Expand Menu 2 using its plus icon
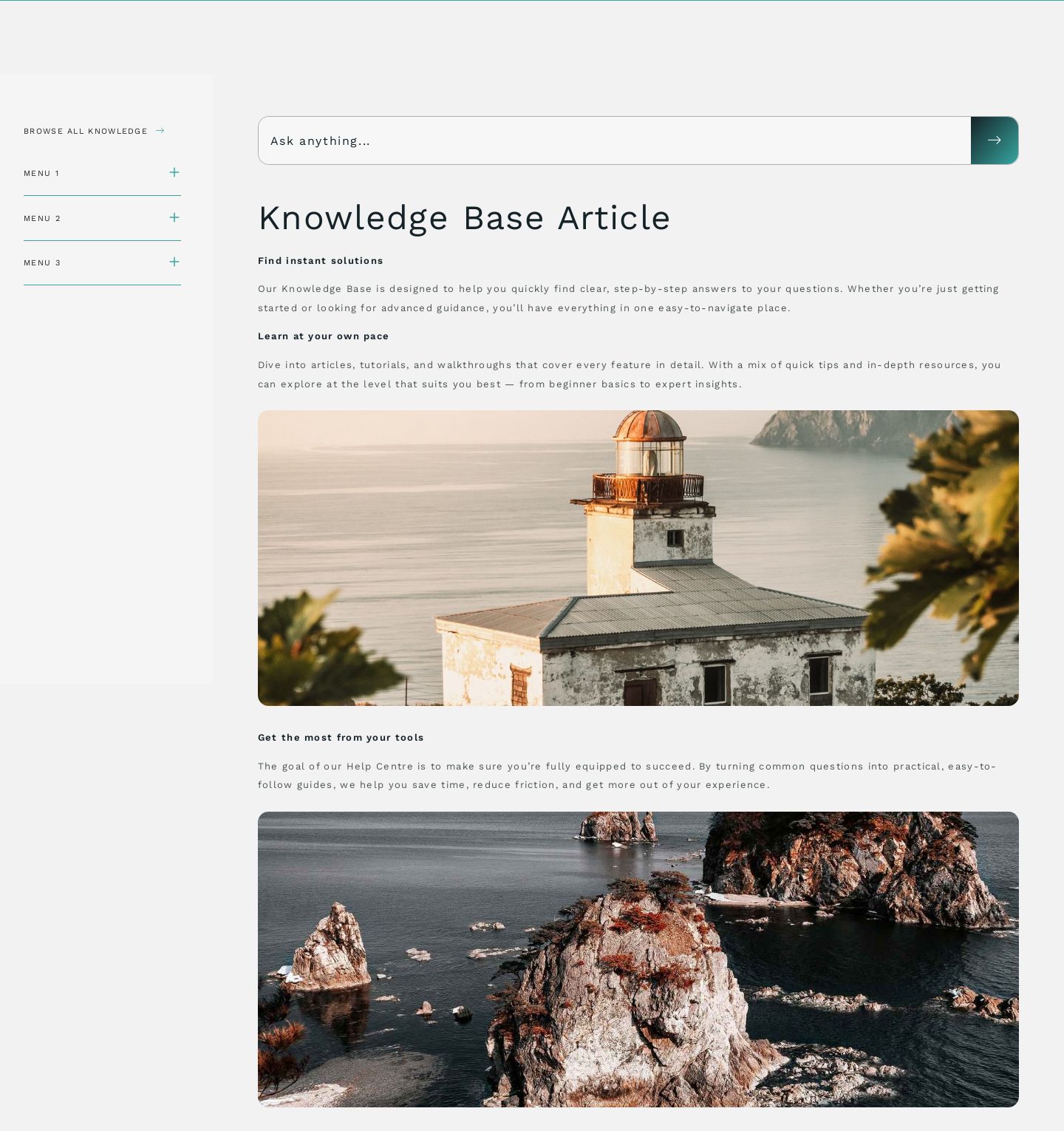Viewport: 1064px width, 1131px height. (x=174, y=217)
